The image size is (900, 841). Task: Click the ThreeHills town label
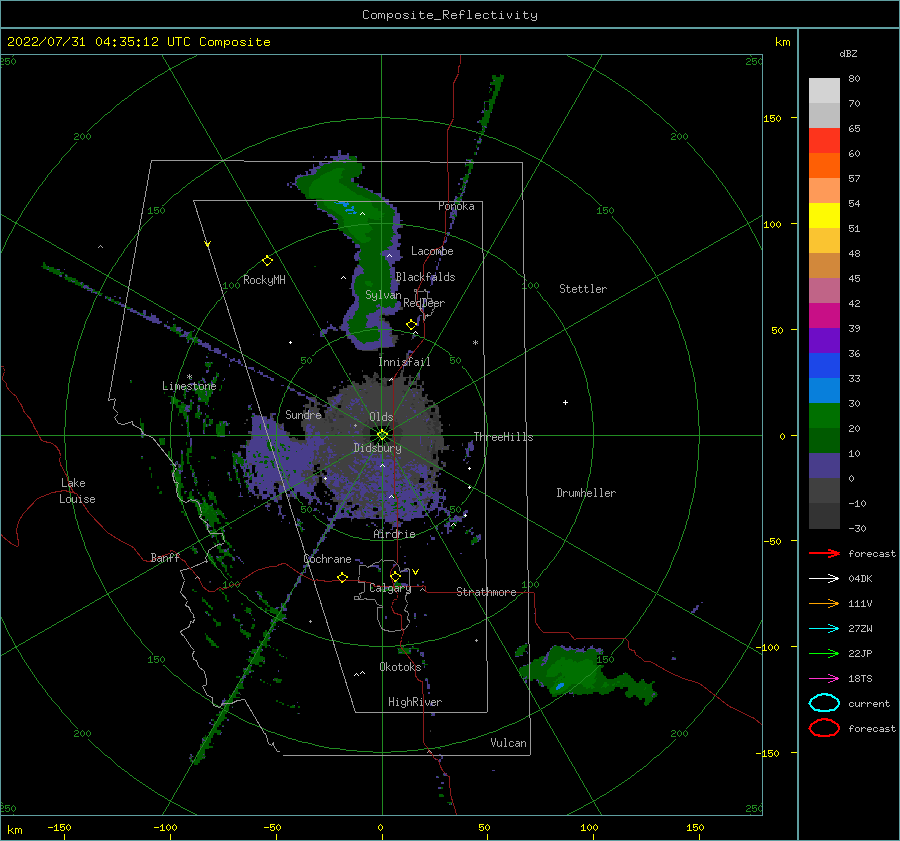503,437
